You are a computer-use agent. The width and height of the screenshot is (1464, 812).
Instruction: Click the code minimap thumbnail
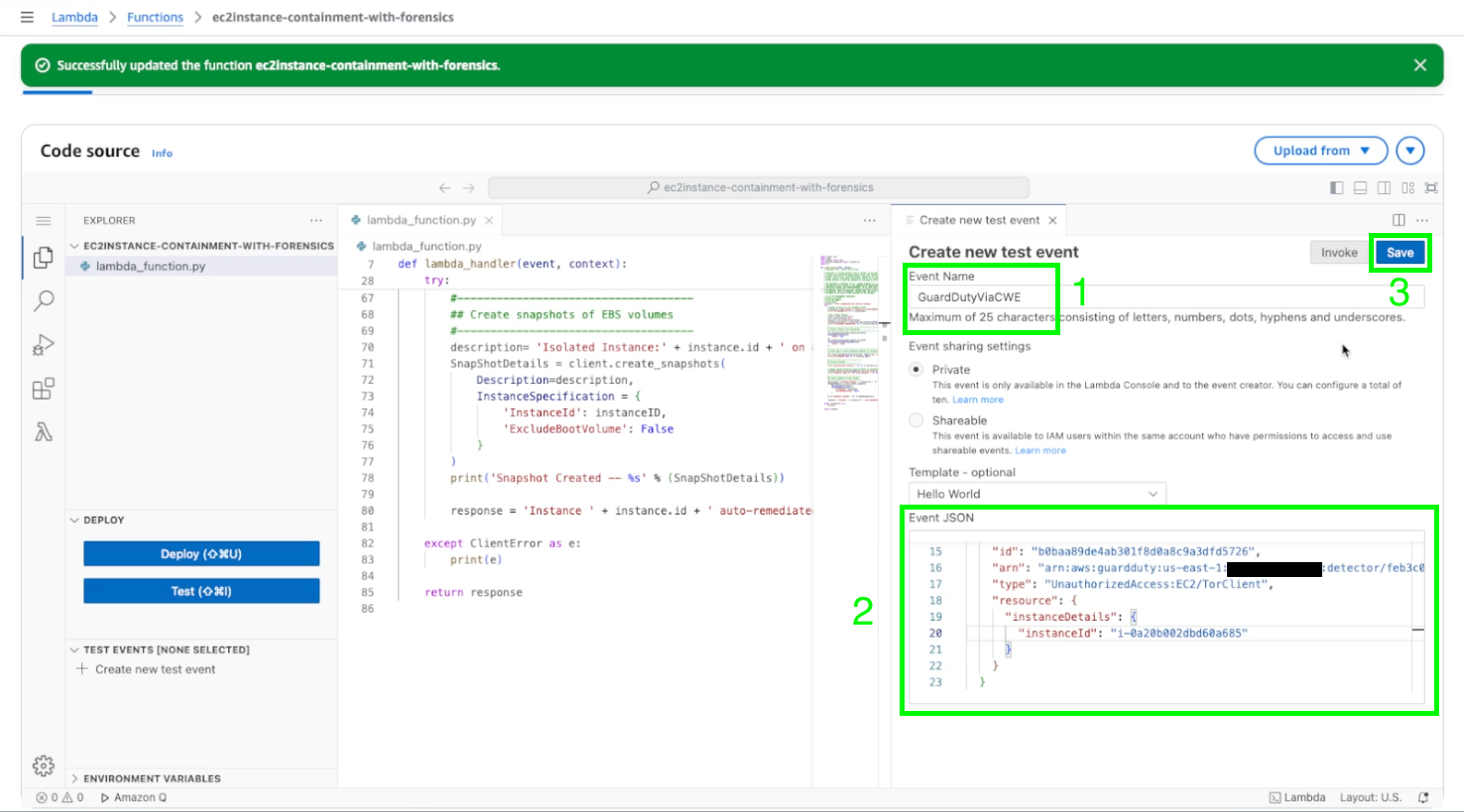pos(849,331)
